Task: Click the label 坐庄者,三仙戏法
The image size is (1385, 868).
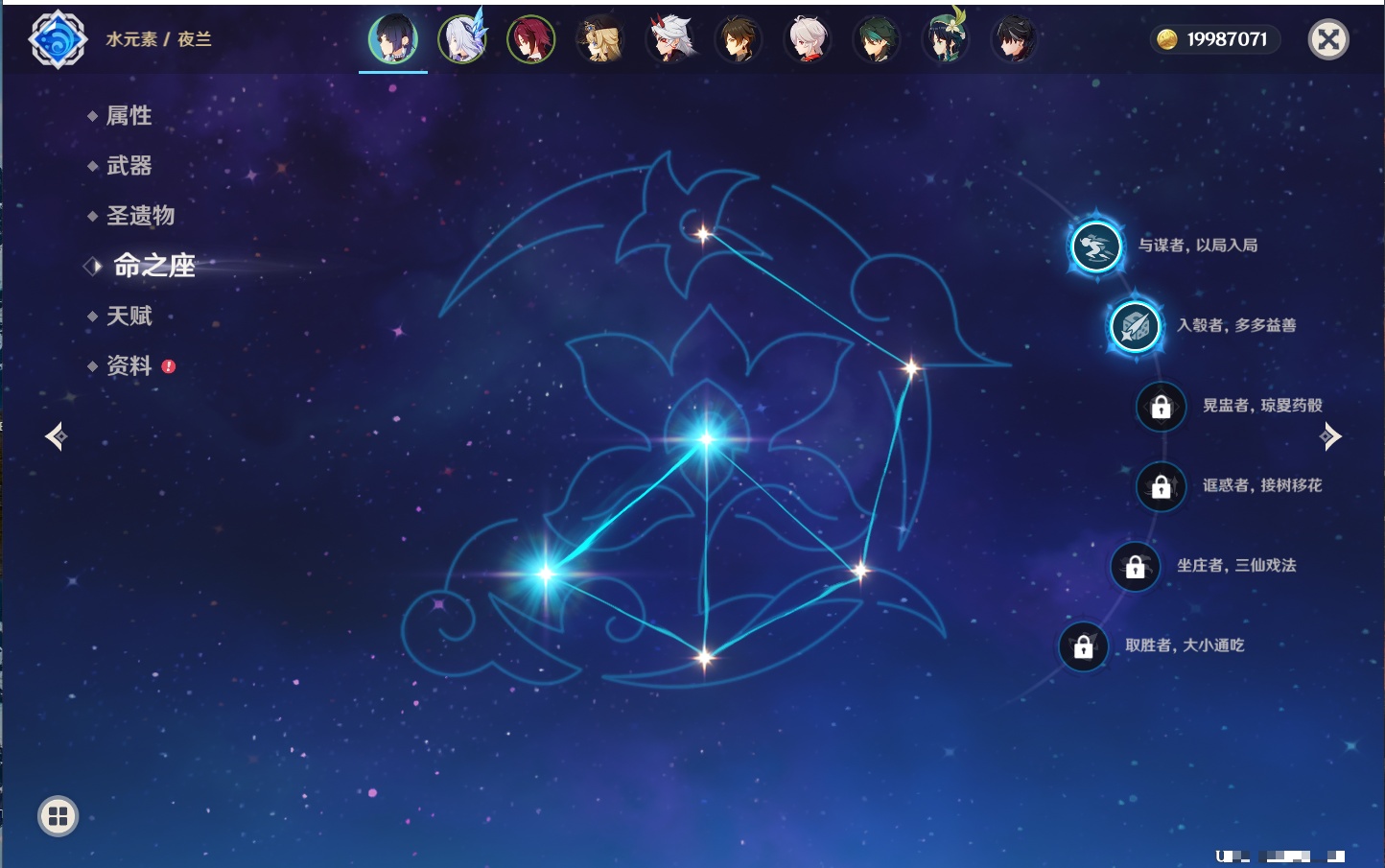Action: point(1236,565)
